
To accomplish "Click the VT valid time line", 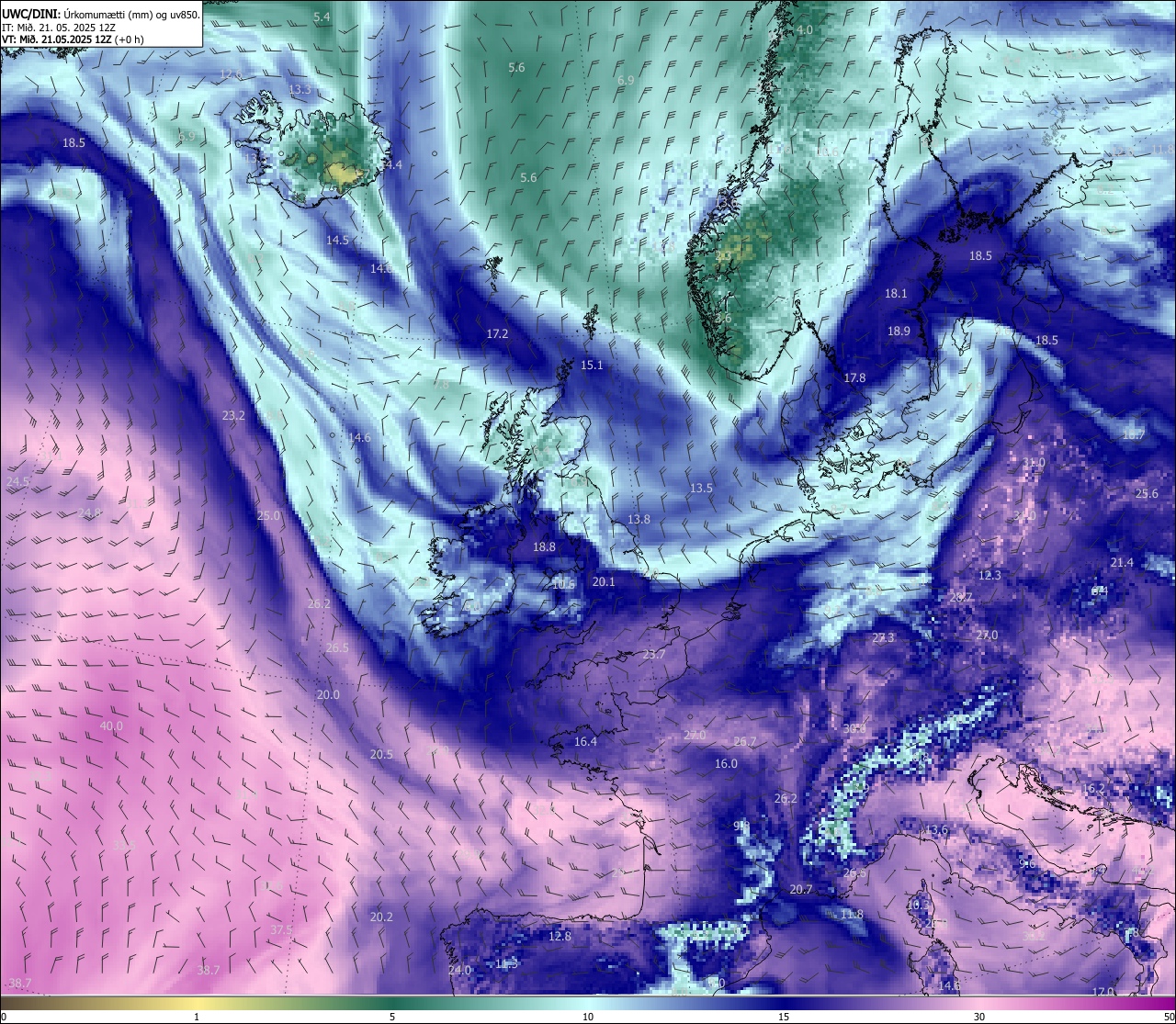I will [x=73, y=39].
